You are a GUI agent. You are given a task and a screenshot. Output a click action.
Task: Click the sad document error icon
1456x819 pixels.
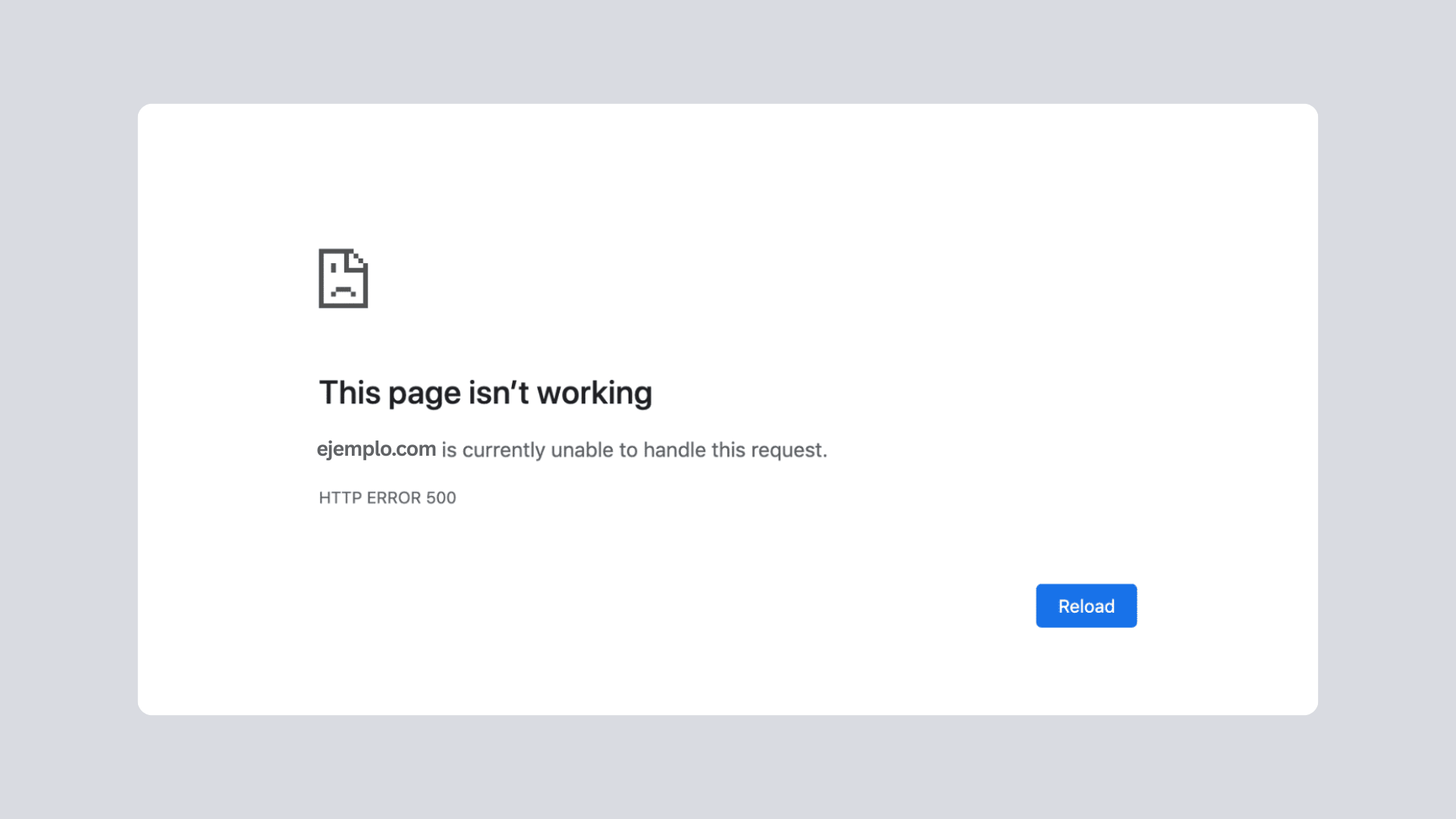pos(343,278)
